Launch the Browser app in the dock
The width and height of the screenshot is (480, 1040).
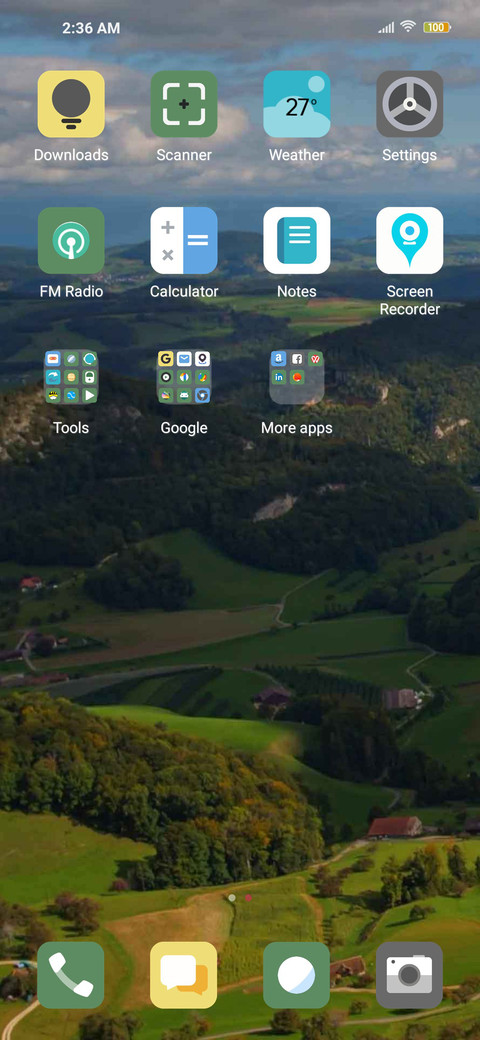click(x=296, y=975)
